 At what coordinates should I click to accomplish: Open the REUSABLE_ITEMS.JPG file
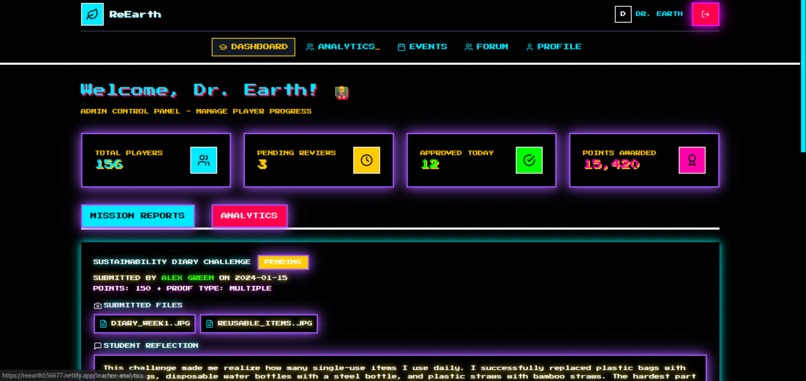tap(259, 324)
